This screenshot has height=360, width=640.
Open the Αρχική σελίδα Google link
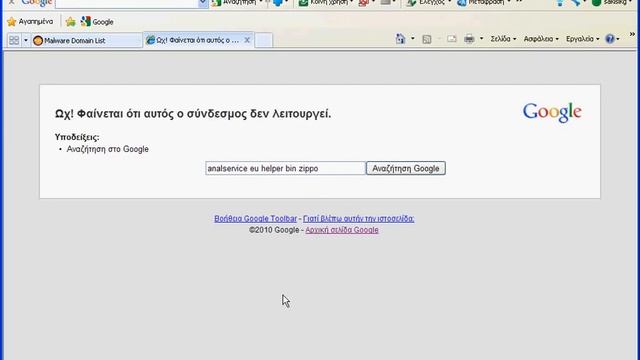[342, 230]
